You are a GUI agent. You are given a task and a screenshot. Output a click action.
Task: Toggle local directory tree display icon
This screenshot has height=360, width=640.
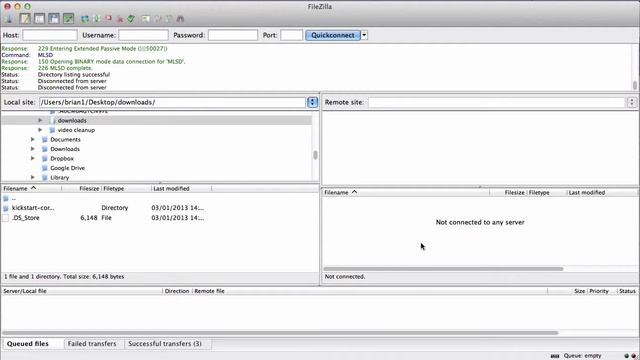click(x=39, y=18)
